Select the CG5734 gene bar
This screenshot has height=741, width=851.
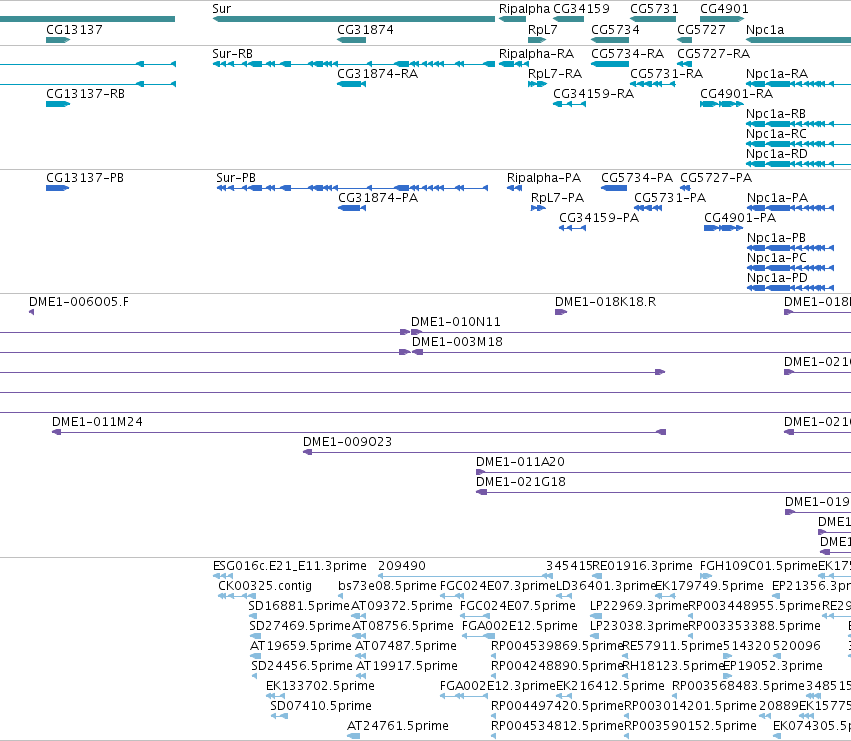pyautogui.click(x=610, y=40)
